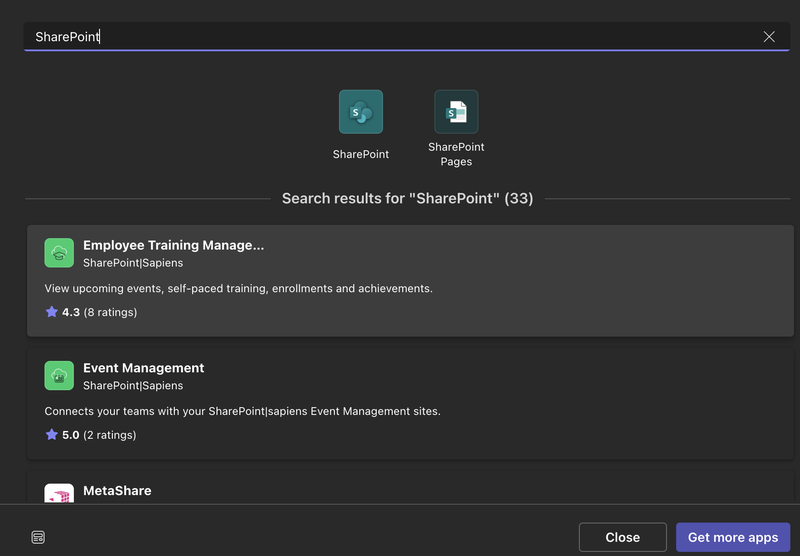Open the SharePoint Pages app icon

pos(456,112)
